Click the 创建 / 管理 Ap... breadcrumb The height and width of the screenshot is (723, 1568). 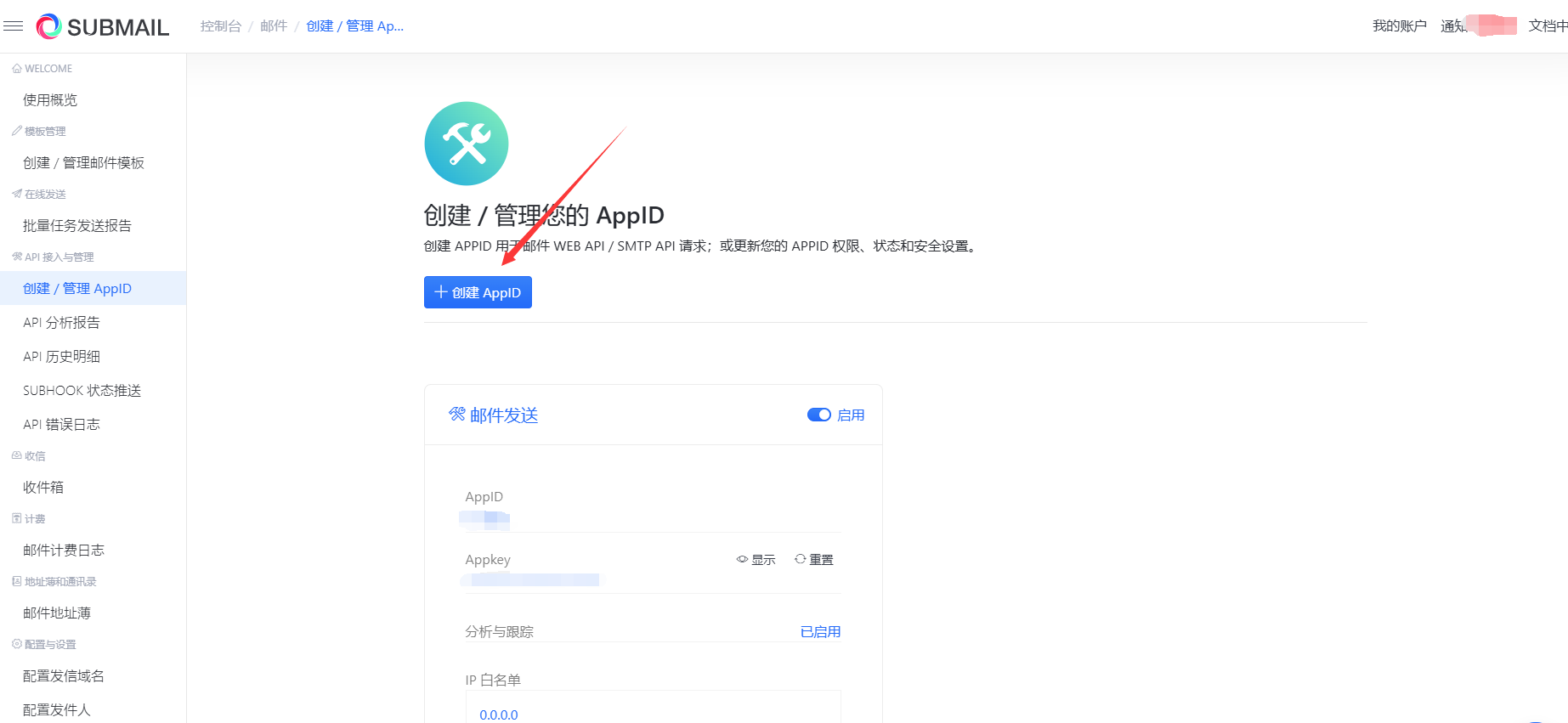tap(355, 26)
